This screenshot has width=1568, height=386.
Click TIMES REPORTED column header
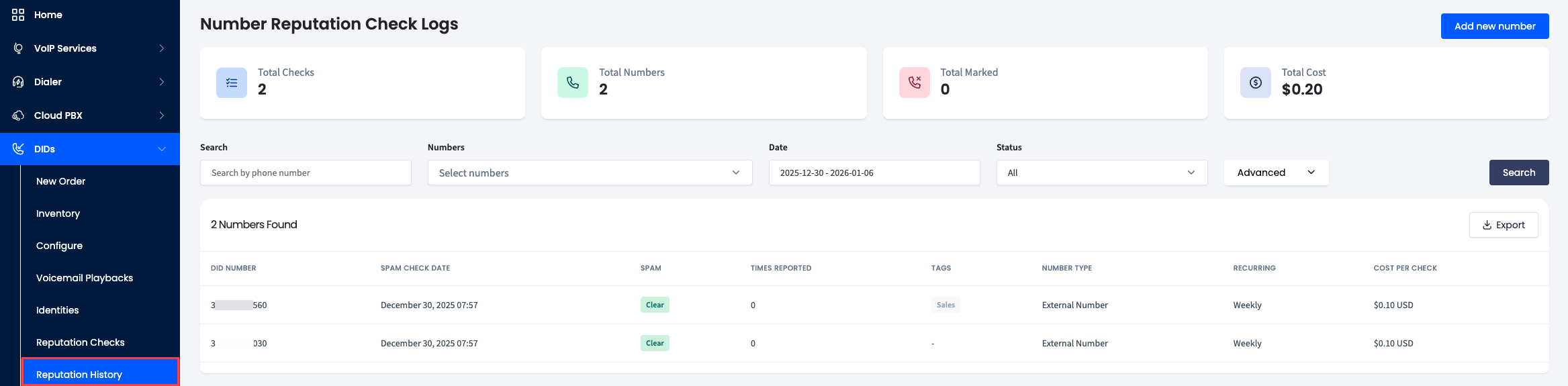(x=781, y=268)
